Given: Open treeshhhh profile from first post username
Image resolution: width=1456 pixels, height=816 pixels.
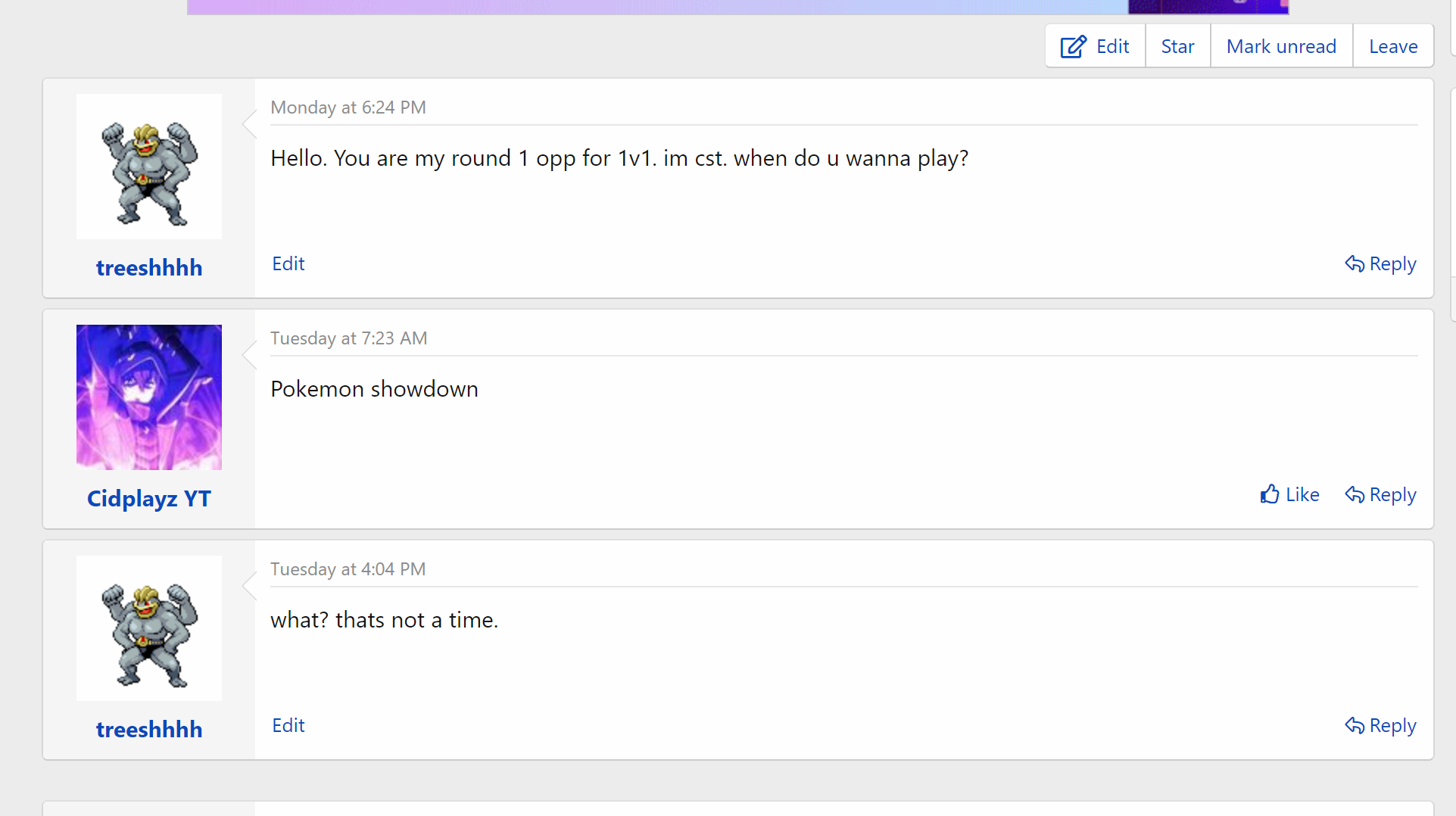Looking at the screenshot, I should pos(149,268).
